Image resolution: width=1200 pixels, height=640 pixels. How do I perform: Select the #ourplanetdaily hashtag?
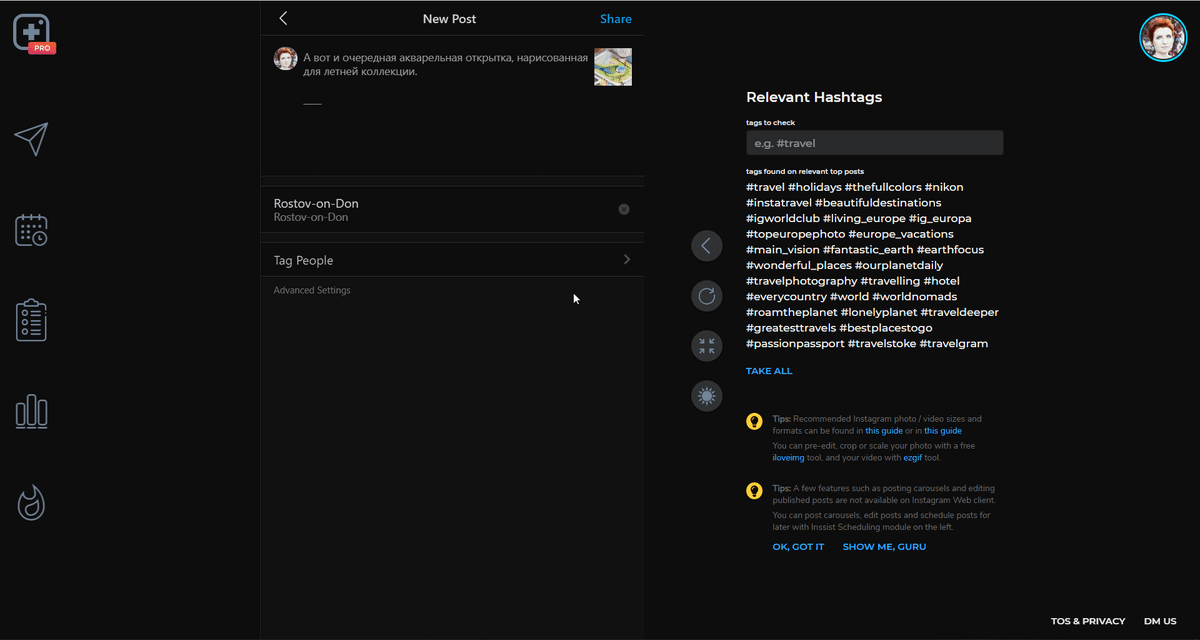click(x=899, y=265)
